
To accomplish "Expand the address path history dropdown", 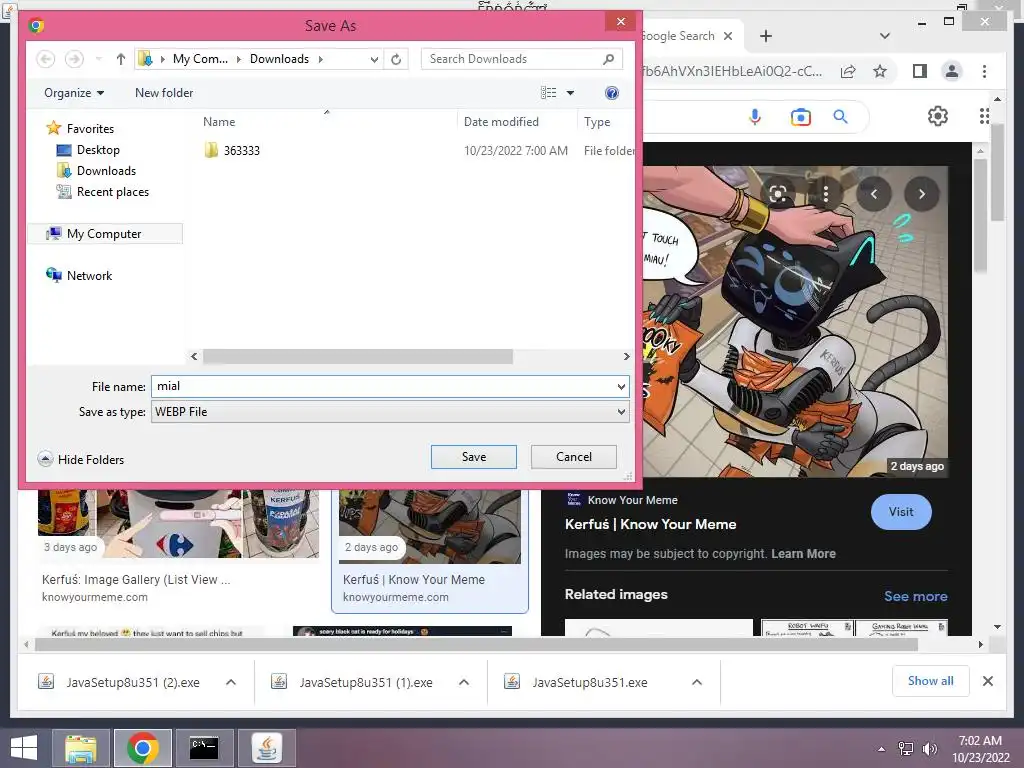I will coord(374,59).
